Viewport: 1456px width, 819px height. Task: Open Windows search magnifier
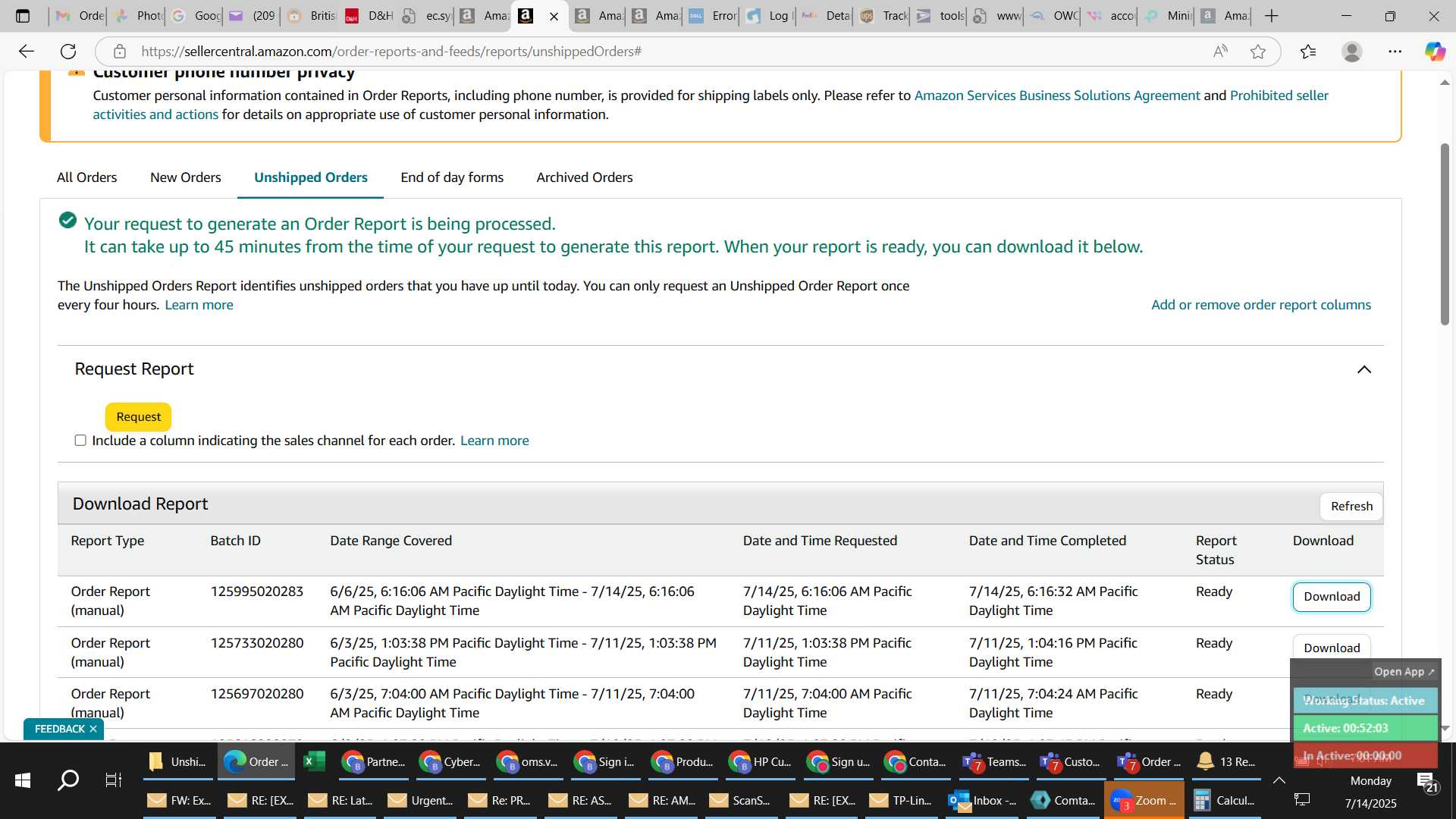coord(68,780)
